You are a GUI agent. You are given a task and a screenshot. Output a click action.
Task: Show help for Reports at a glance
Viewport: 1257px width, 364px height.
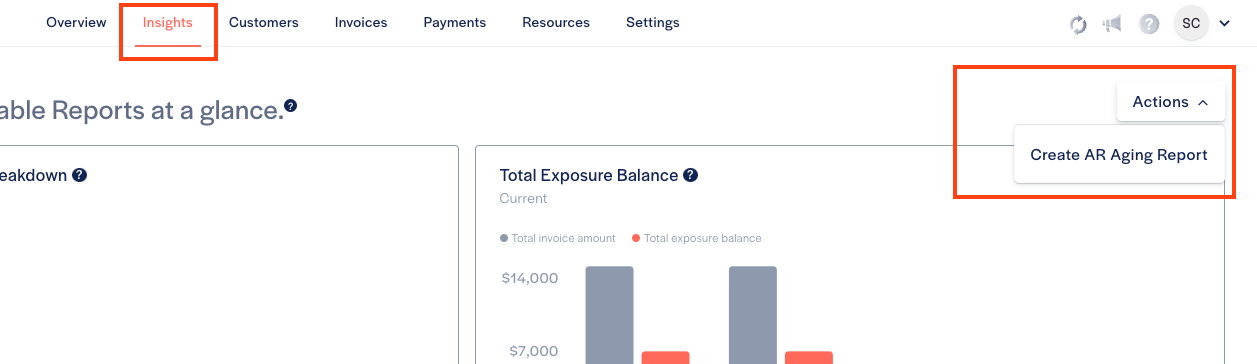(290, 105)
